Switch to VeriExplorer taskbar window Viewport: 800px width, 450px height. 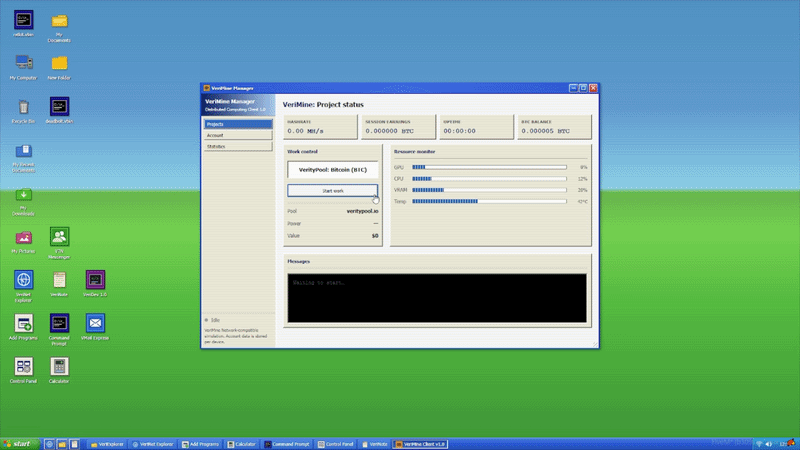click(107, 444)
